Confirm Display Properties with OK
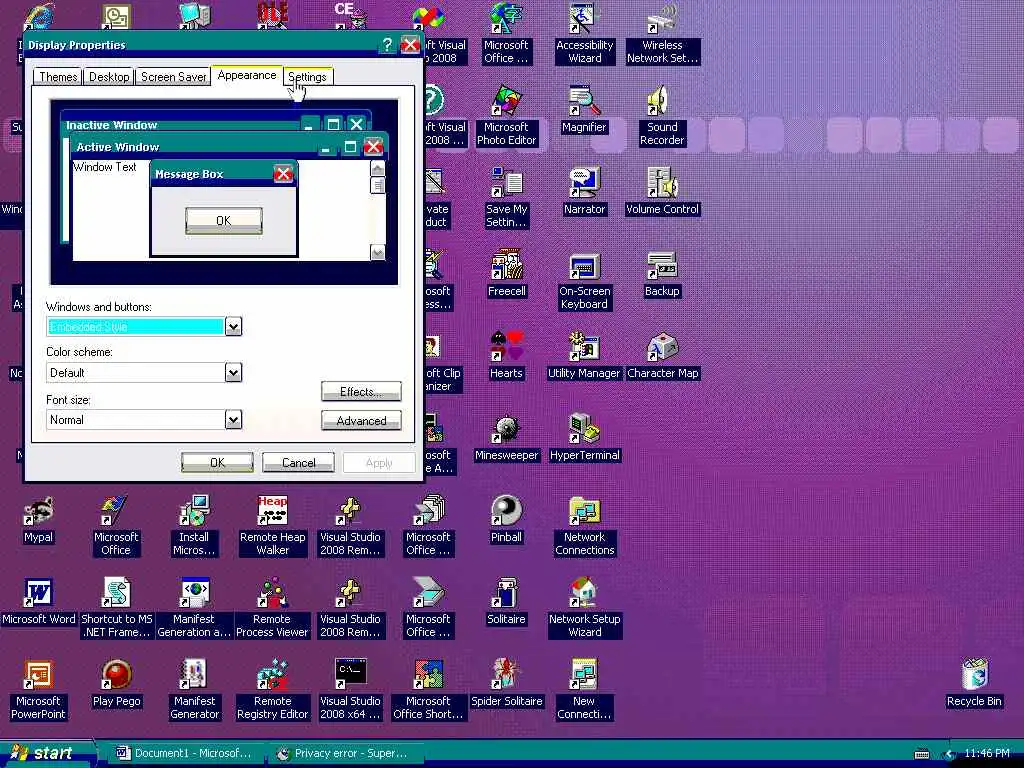Image resolution: width=1024 pixels, height=768 pixels. (217, 462)
